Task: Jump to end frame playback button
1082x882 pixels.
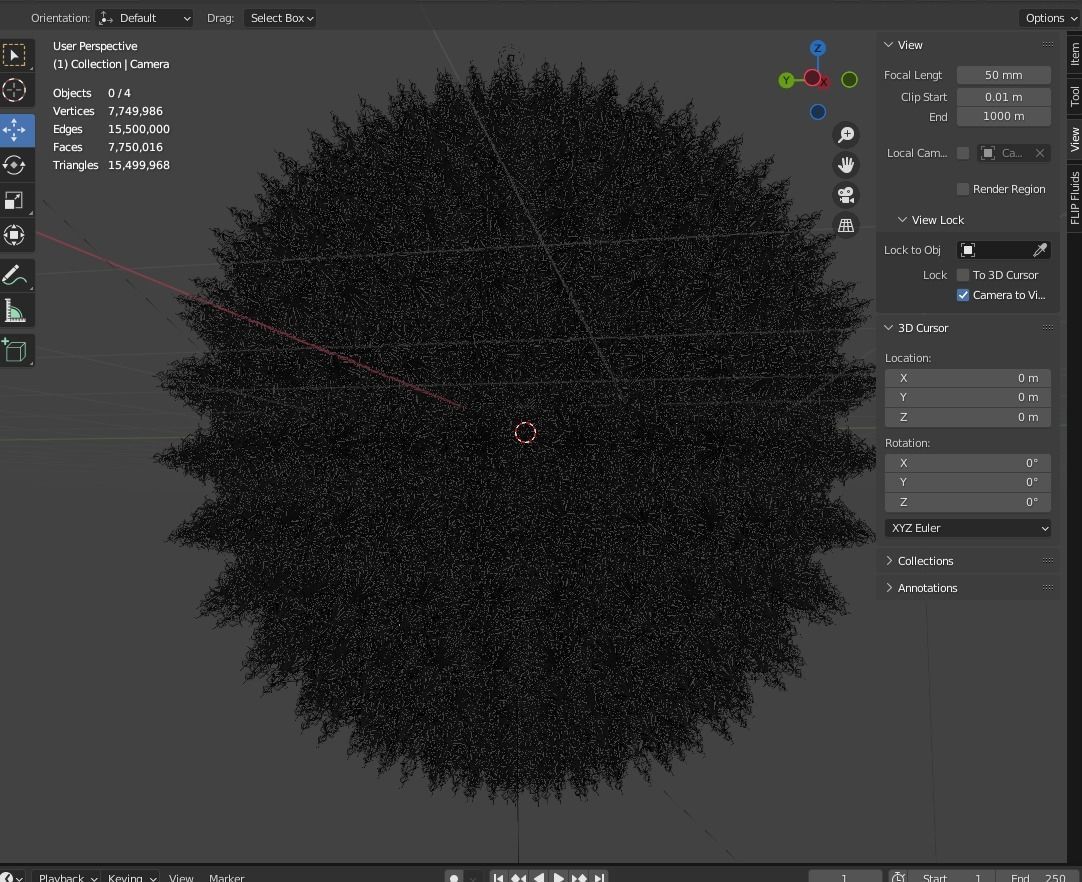Action: click(x=599, y=878)
